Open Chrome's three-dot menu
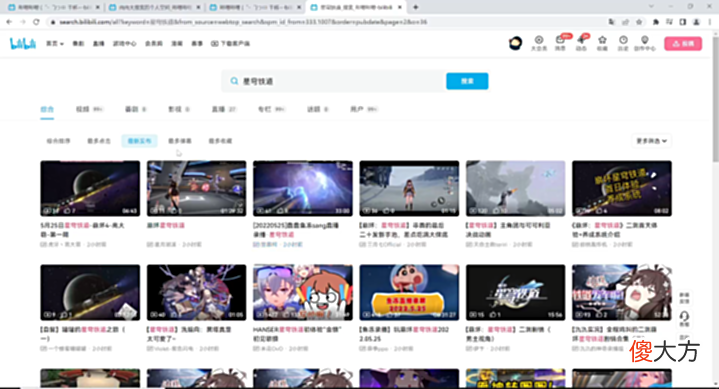Screen dimensions: 719x389 (710, 22)
